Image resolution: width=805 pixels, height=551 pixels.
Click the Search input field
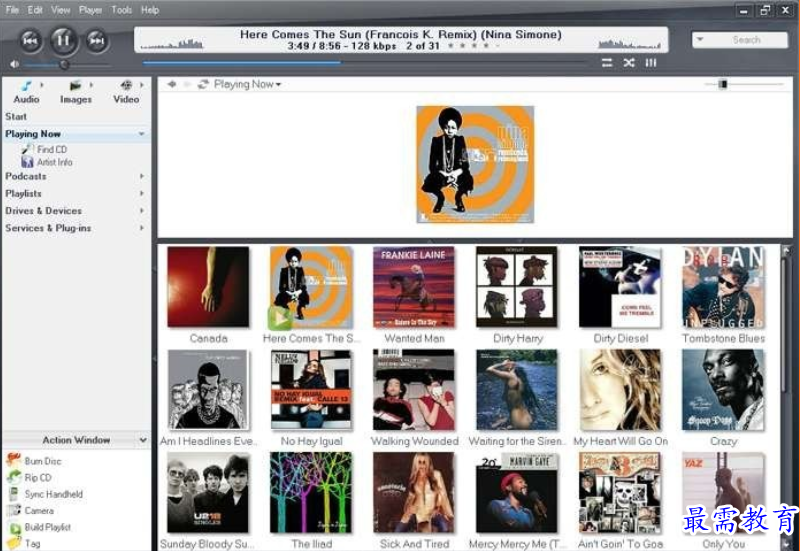pyautogui.click(x=748, y=40)
